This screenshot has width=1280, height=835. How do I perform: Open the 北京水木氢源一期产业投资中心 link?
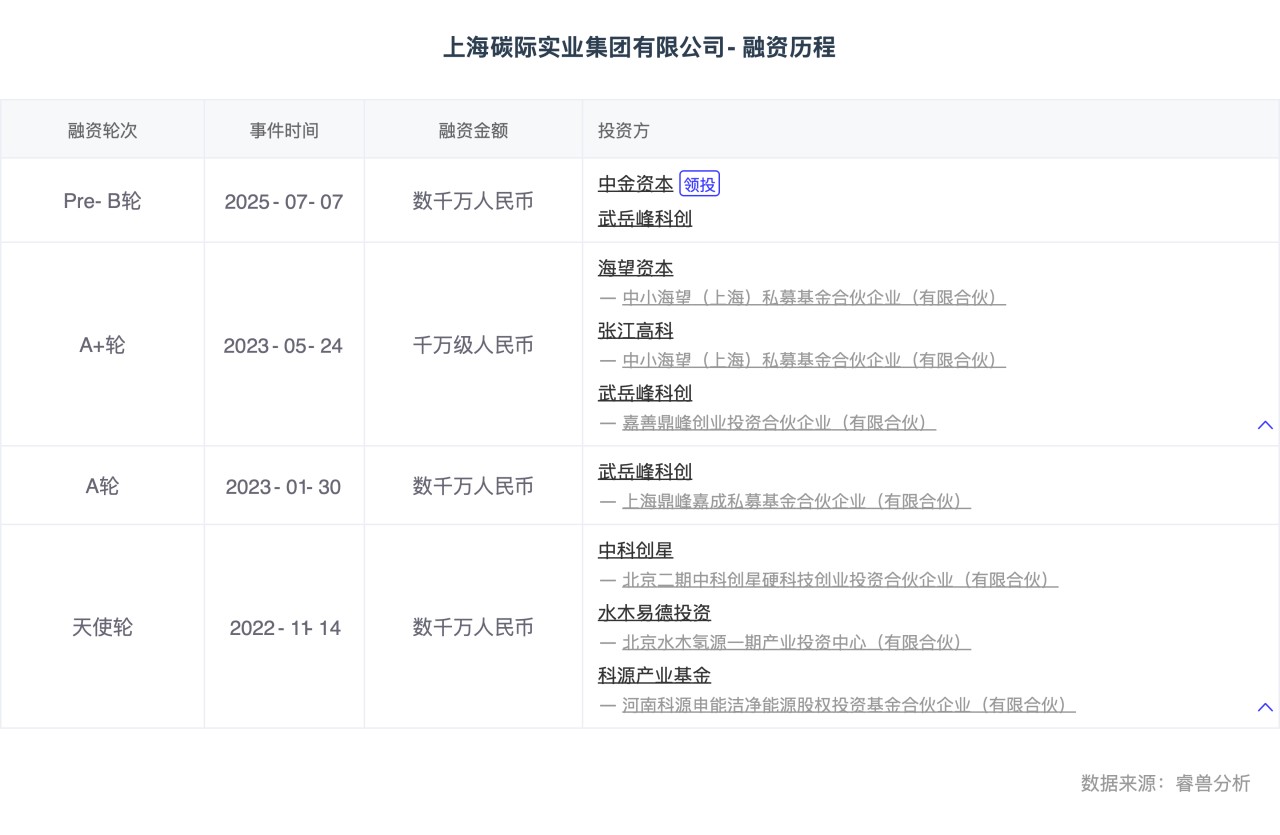coord(796,642)
